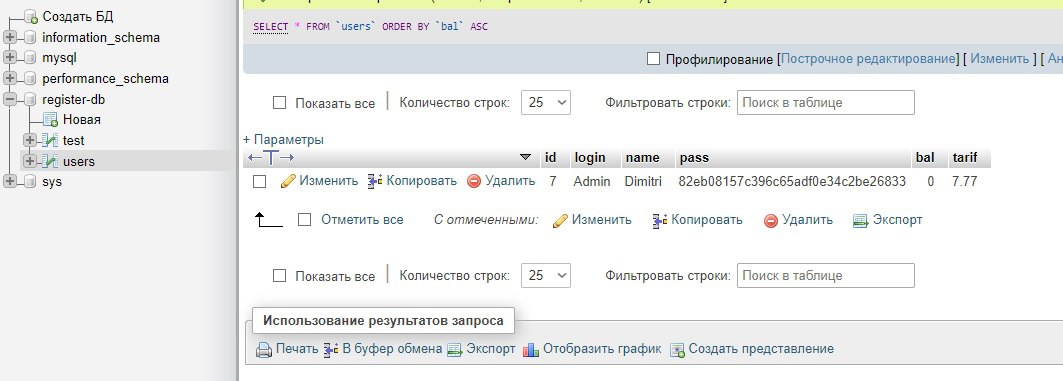Click export icon in С отмеченными actions

(x=861, y=220)
